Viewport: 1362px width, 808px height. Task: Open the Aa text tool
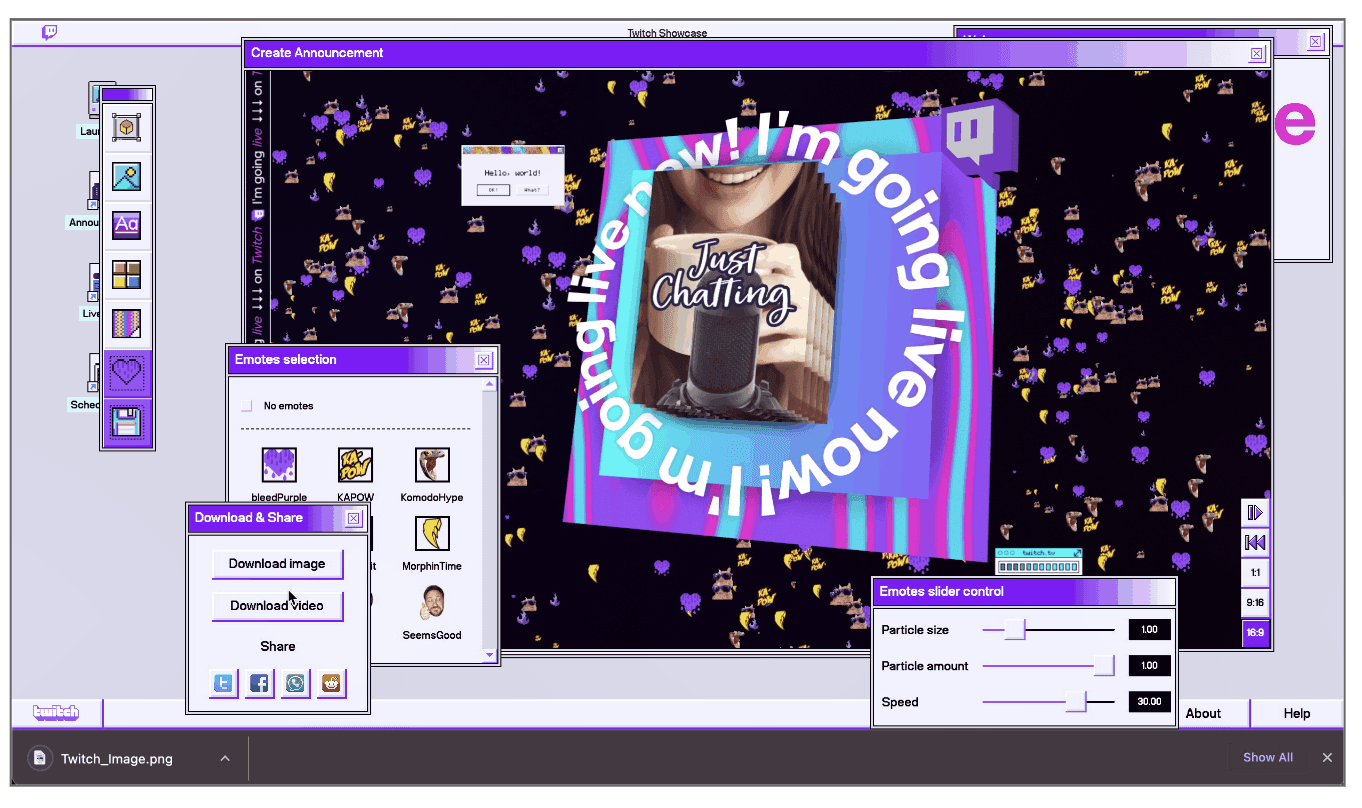[127, 225]
